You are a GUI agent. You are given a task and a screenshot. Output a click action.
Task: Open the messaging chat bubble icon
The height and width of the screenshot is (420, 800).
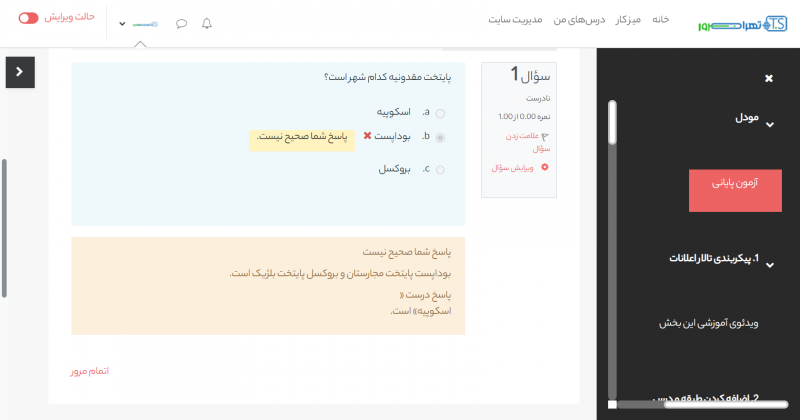[x=181, y=23]
